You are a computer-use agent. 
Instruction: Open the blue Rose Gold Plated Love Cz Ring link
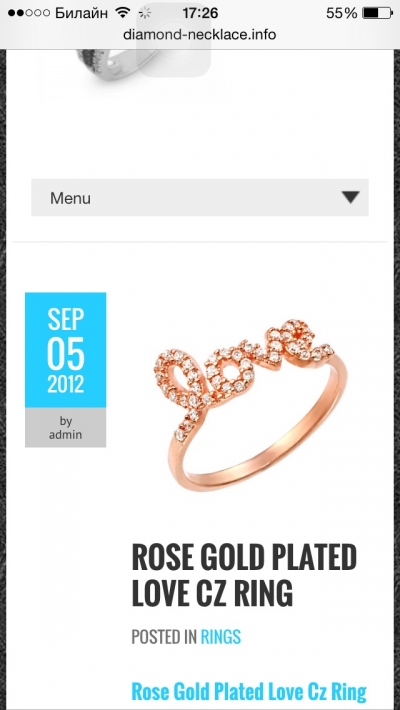coord(249,692)
